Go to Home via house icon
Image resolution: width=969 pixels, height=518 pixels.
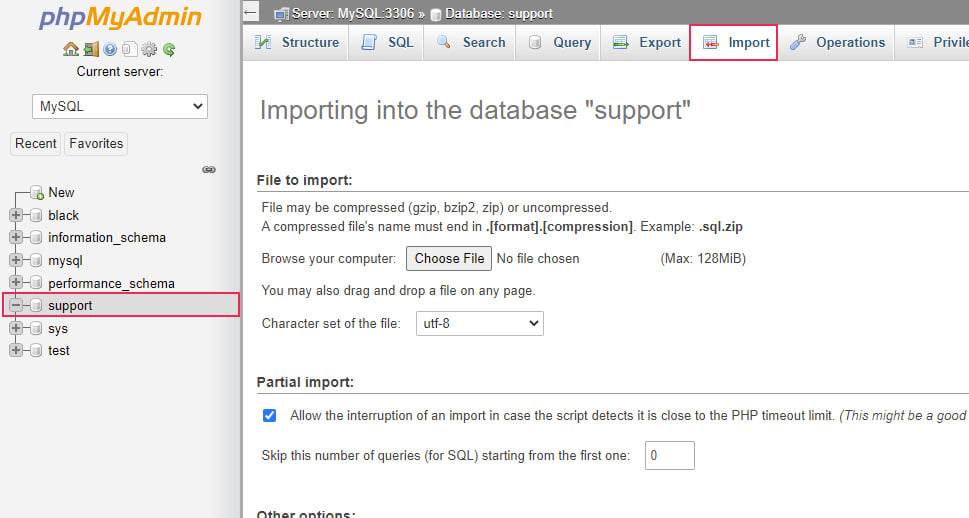point(70,49)
